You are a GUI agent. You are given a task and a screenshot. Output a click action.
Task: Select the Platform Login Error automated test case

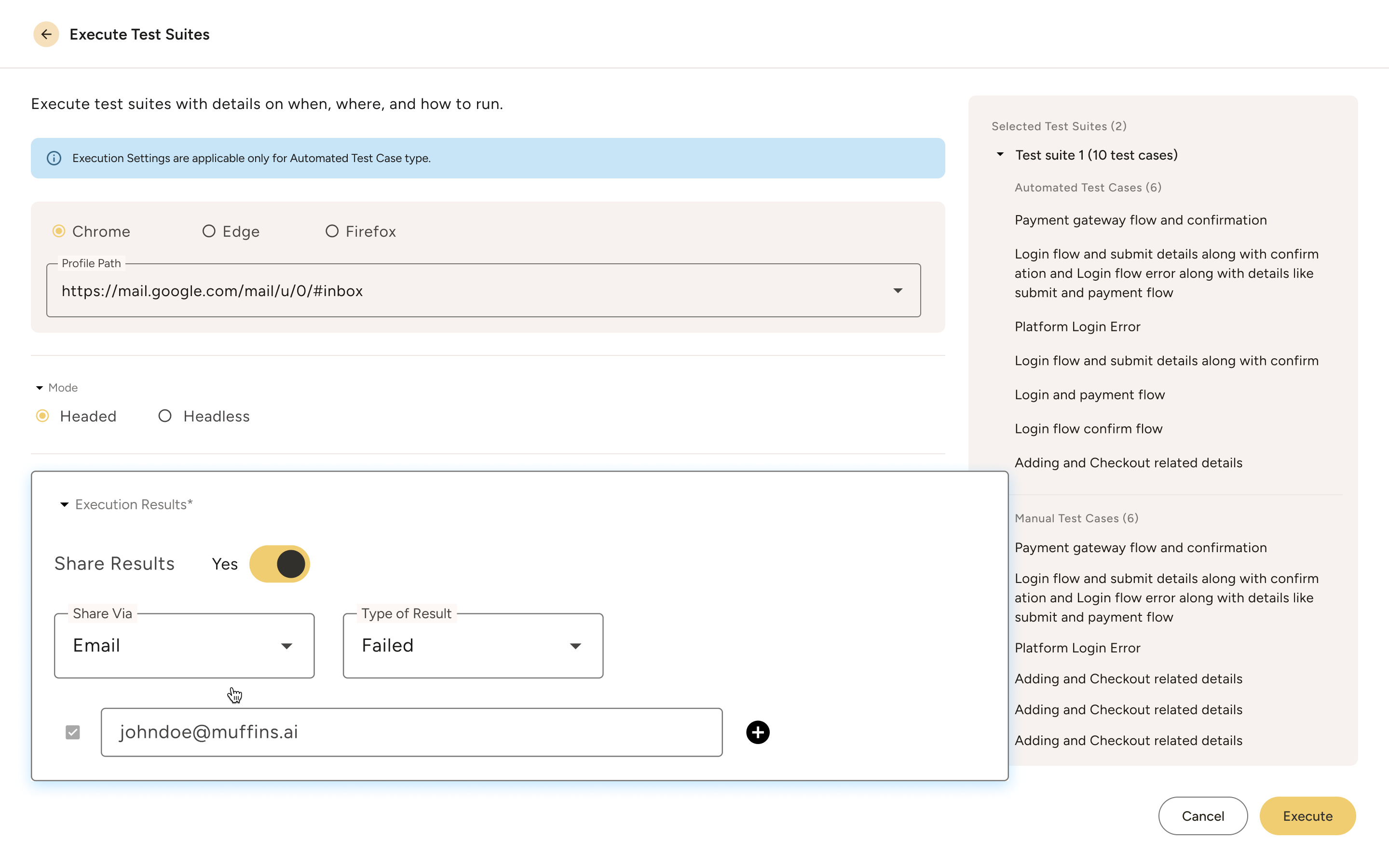1077,326
